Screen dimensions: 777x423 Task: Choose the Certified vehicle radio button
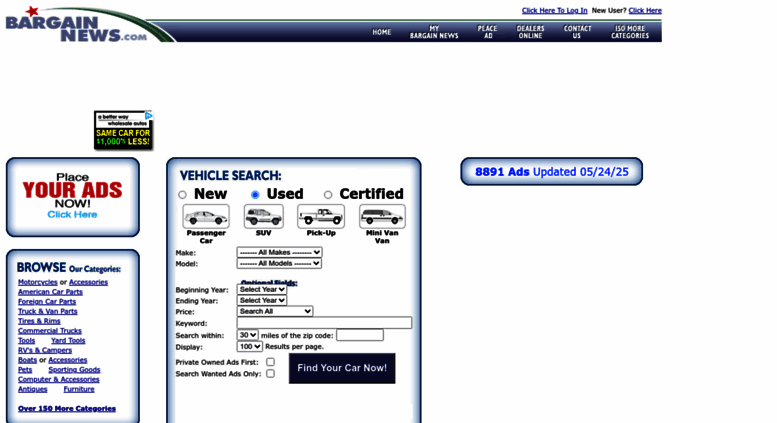tap(328, 195)
